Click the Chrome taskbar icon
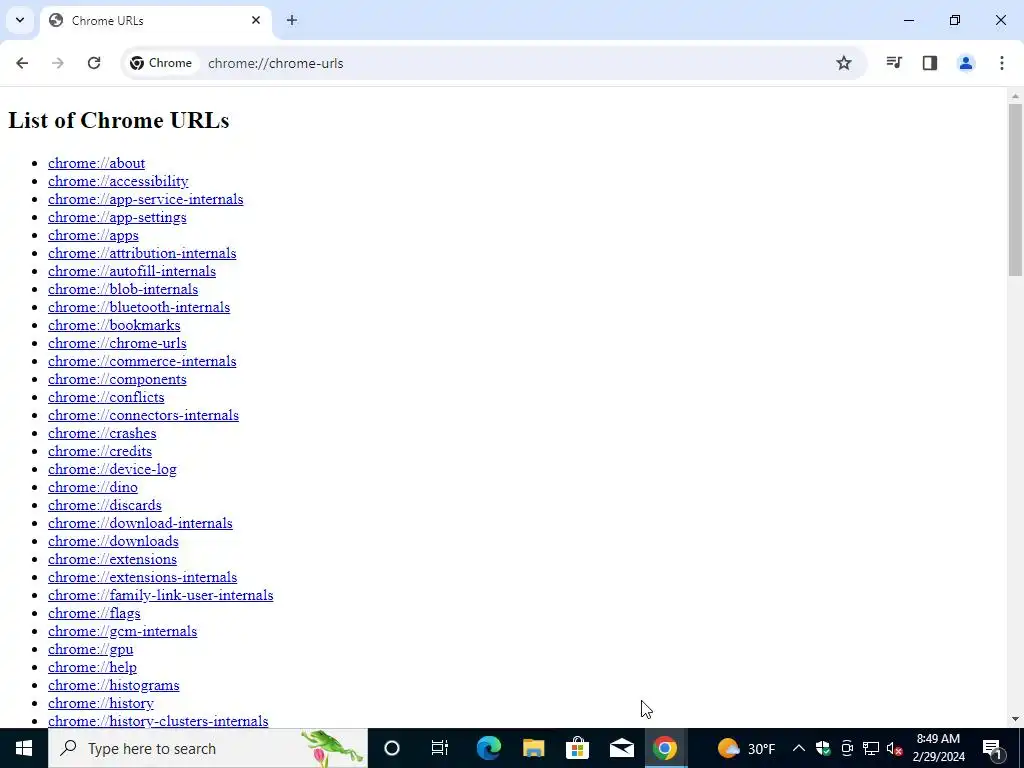1024x768 pixels. (665, 748)
